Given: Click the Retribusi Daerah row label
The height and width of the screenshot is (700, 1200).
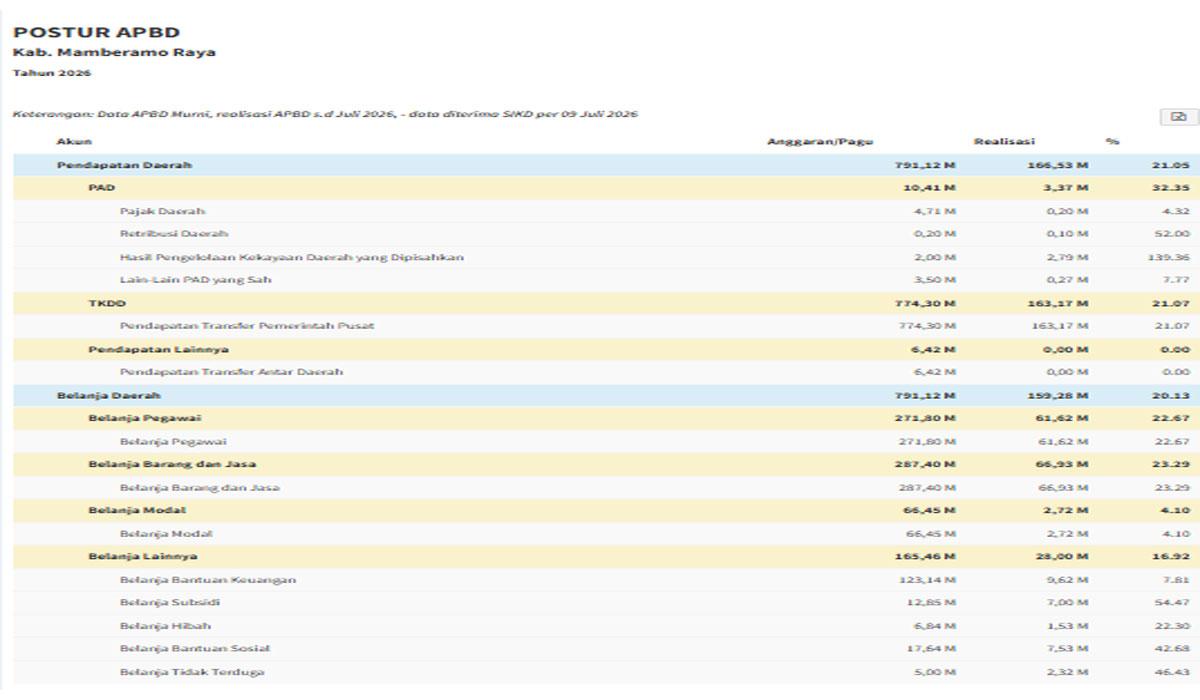Looking at the screenshot, I should click(174, 234).
